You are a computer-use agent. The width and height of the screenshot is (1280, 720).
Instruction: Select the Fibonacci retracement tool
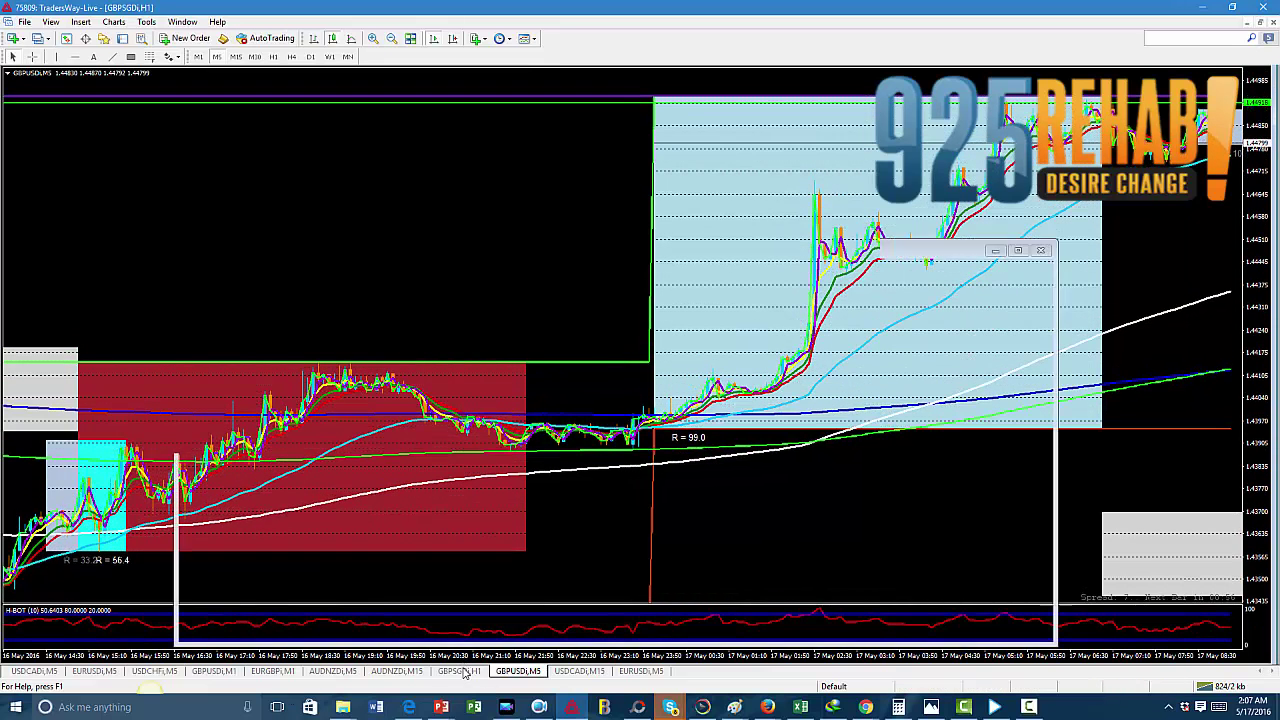tap(150, 57)
